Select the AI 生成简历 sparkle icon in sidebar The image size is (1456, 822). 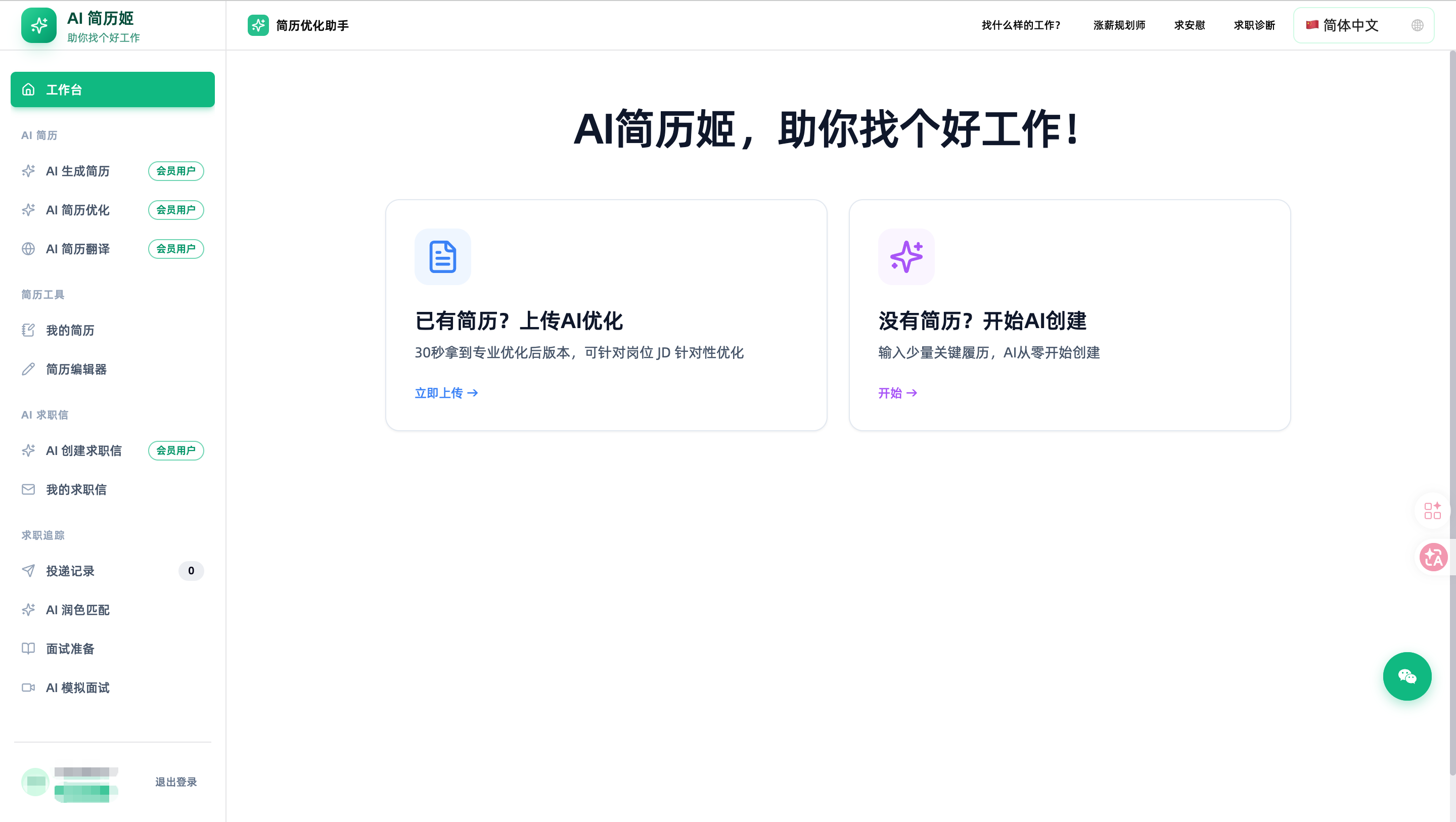pos(28,171)
